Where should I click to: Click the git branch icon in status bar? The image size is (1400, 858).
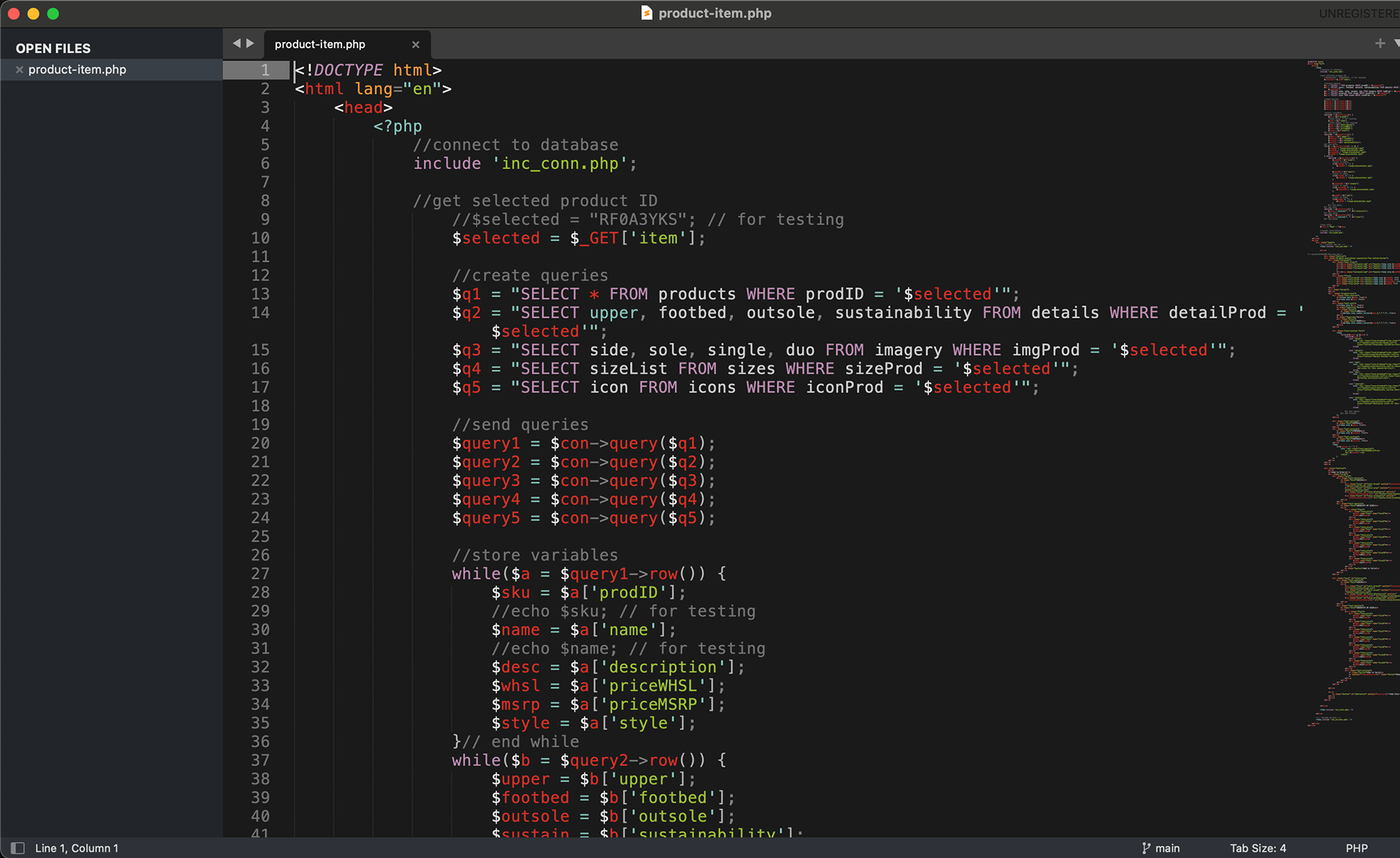[1146, 848]
